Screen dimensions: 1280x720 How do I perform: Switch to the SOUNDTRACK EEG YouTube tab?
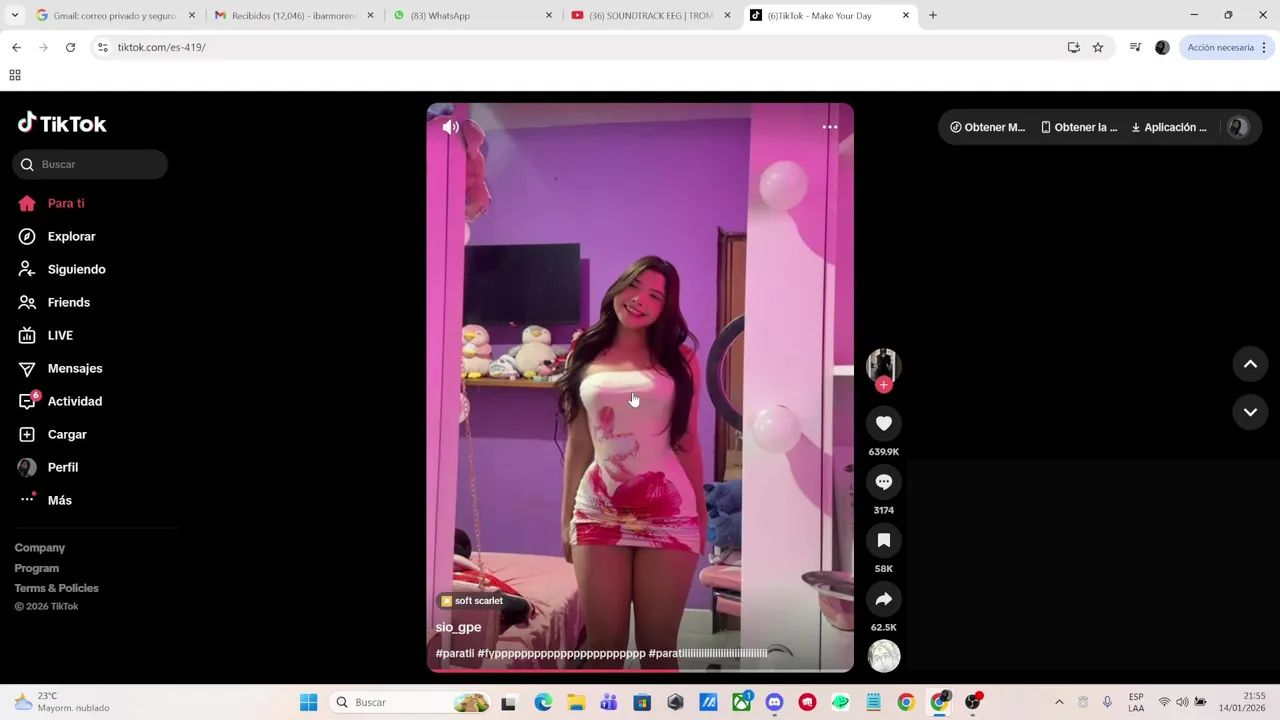(x=652, y=15)
